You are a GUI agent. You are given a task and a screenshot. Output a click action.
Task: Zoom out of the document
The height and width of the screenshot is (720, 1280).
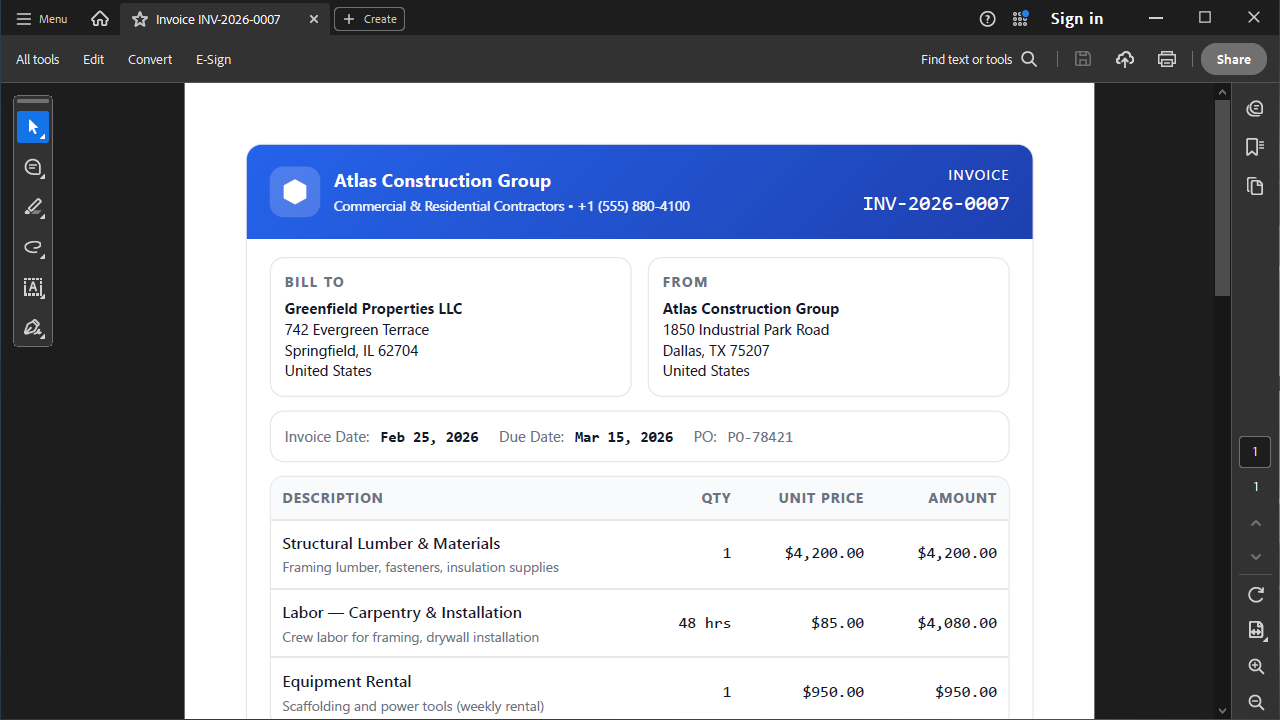tap(1256, 702)
